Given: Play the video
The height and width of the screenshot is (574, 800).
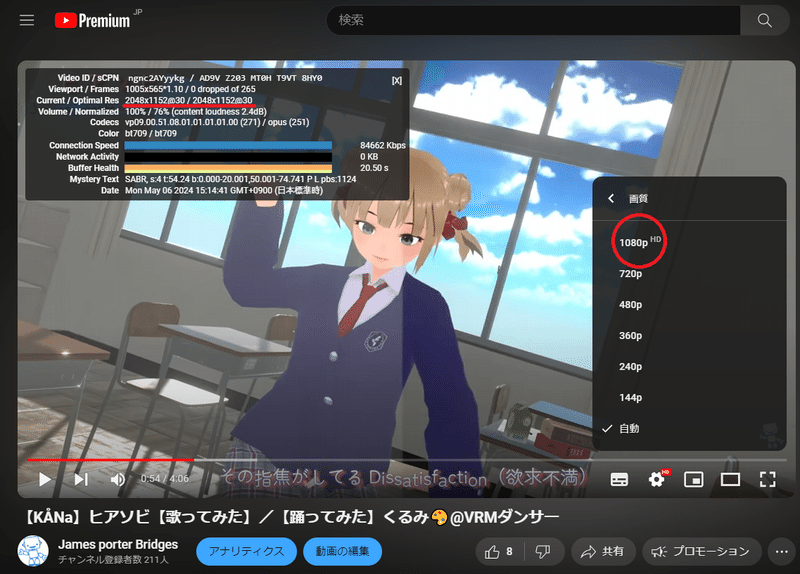Looking at the screenshot, I should coord(45,479).
